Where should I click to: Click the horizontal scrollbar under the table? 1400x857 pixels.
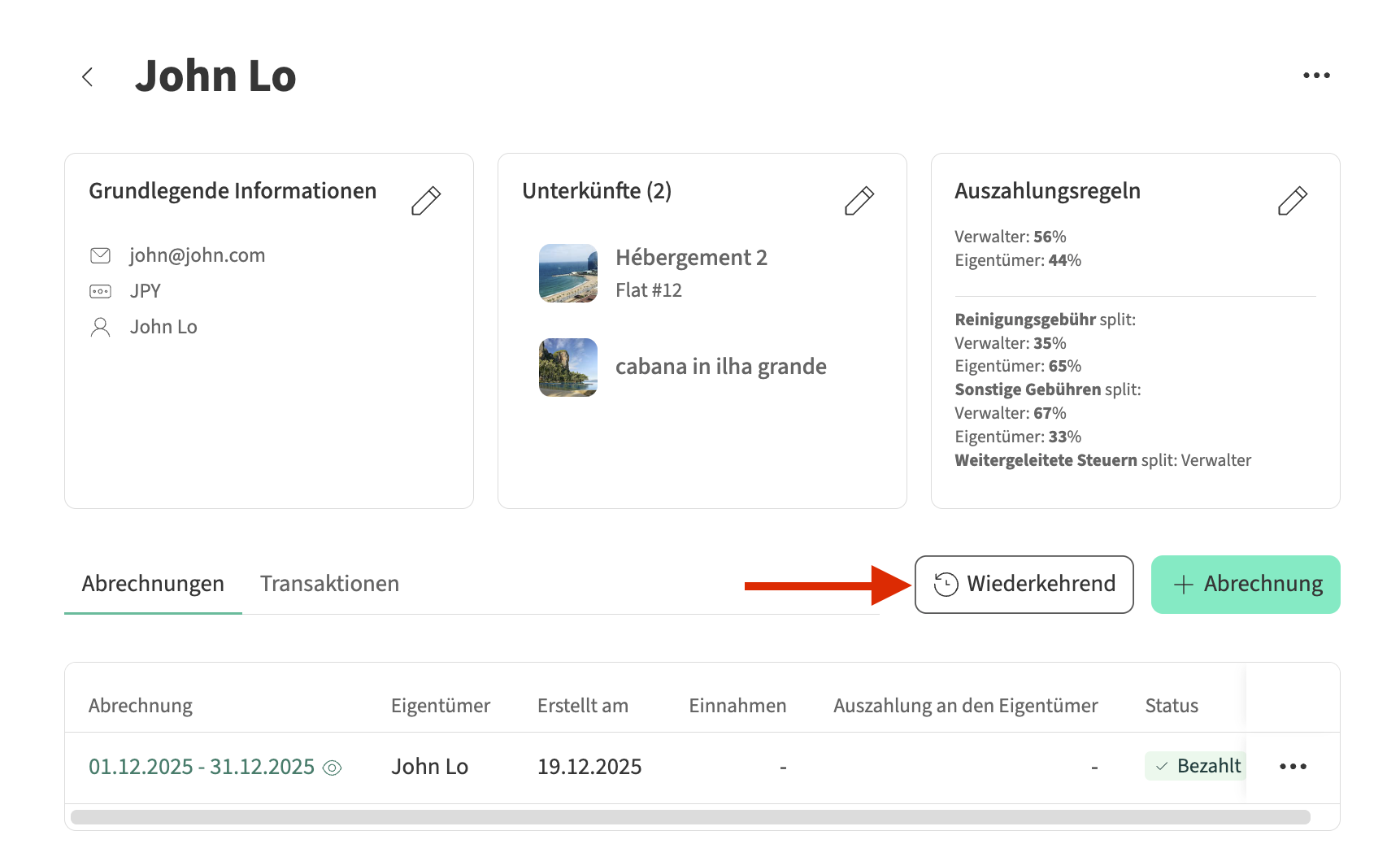point(689,817)
